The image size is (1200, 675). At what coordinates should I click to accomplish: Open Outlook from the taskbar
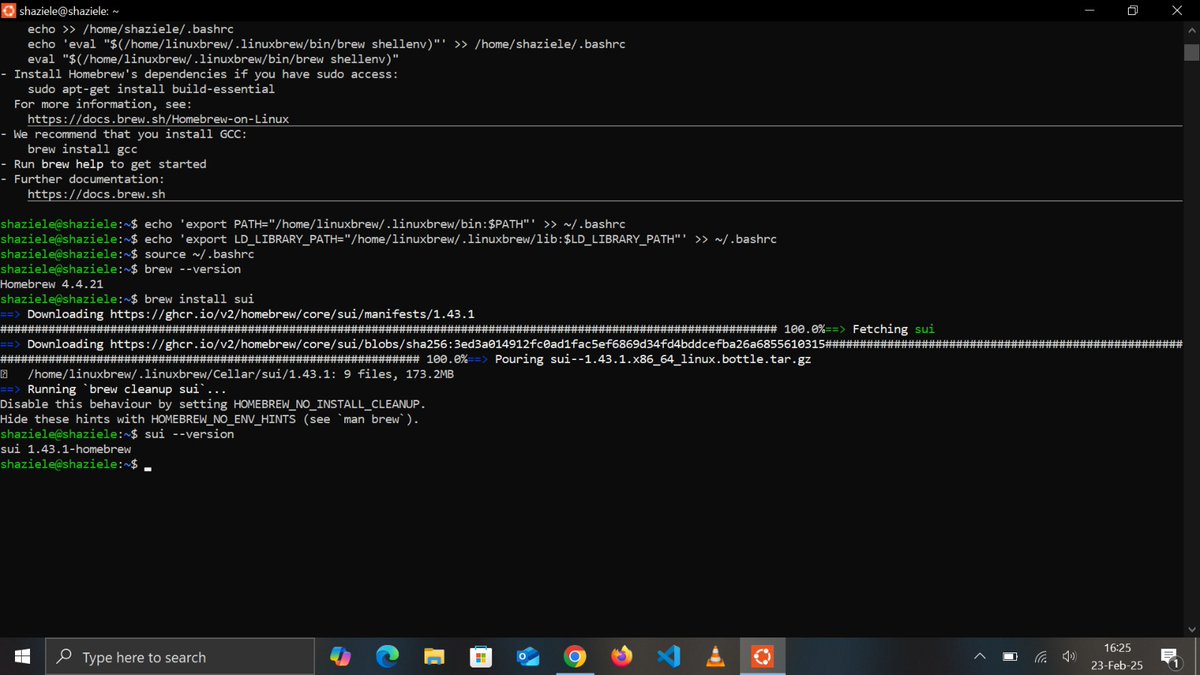(x=528, y=657)
